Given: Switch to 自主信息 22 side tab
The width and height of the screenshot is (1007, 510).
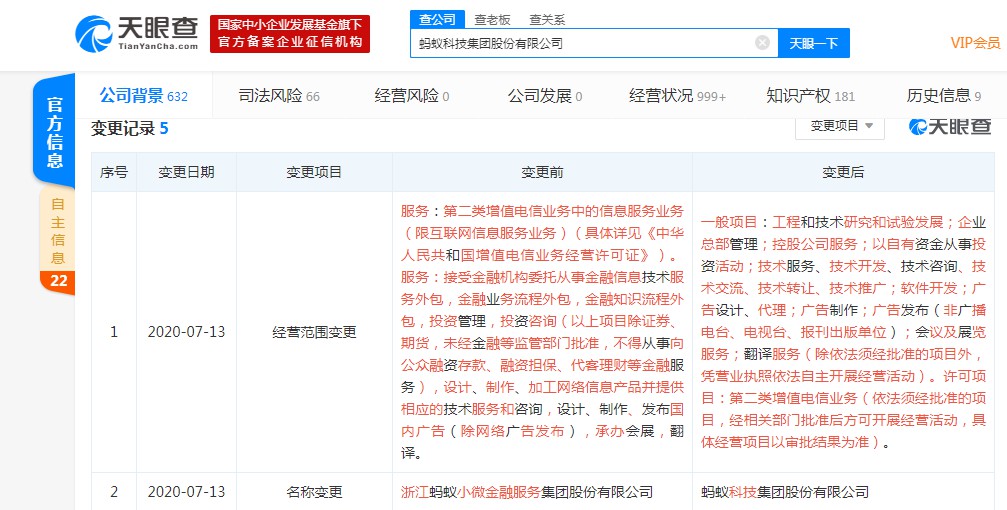Looking at the screenshot, I should [x=57, y=242].
